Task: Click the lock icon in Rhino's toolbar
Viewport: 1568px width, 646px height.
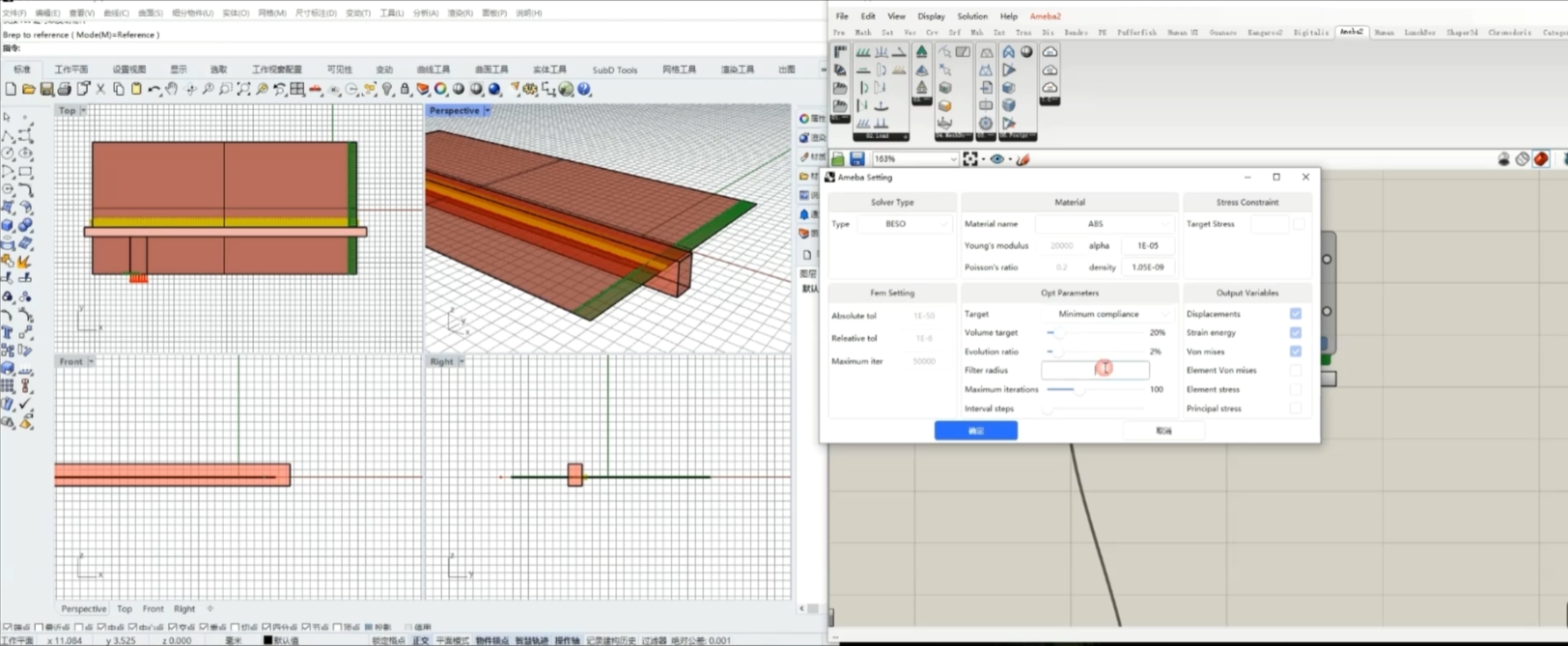Action: point(405,89)
